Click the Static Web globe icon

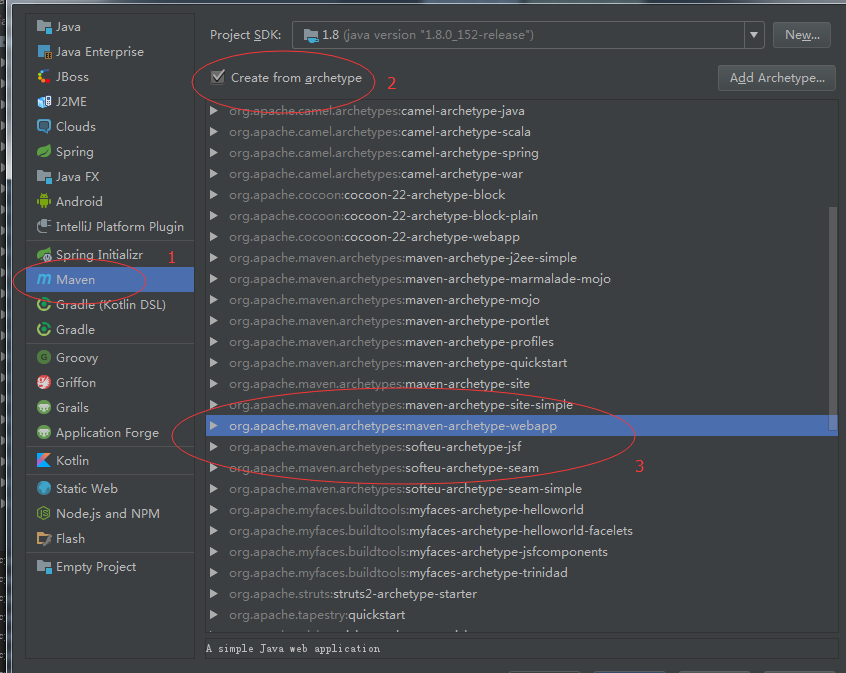point(44,489)
